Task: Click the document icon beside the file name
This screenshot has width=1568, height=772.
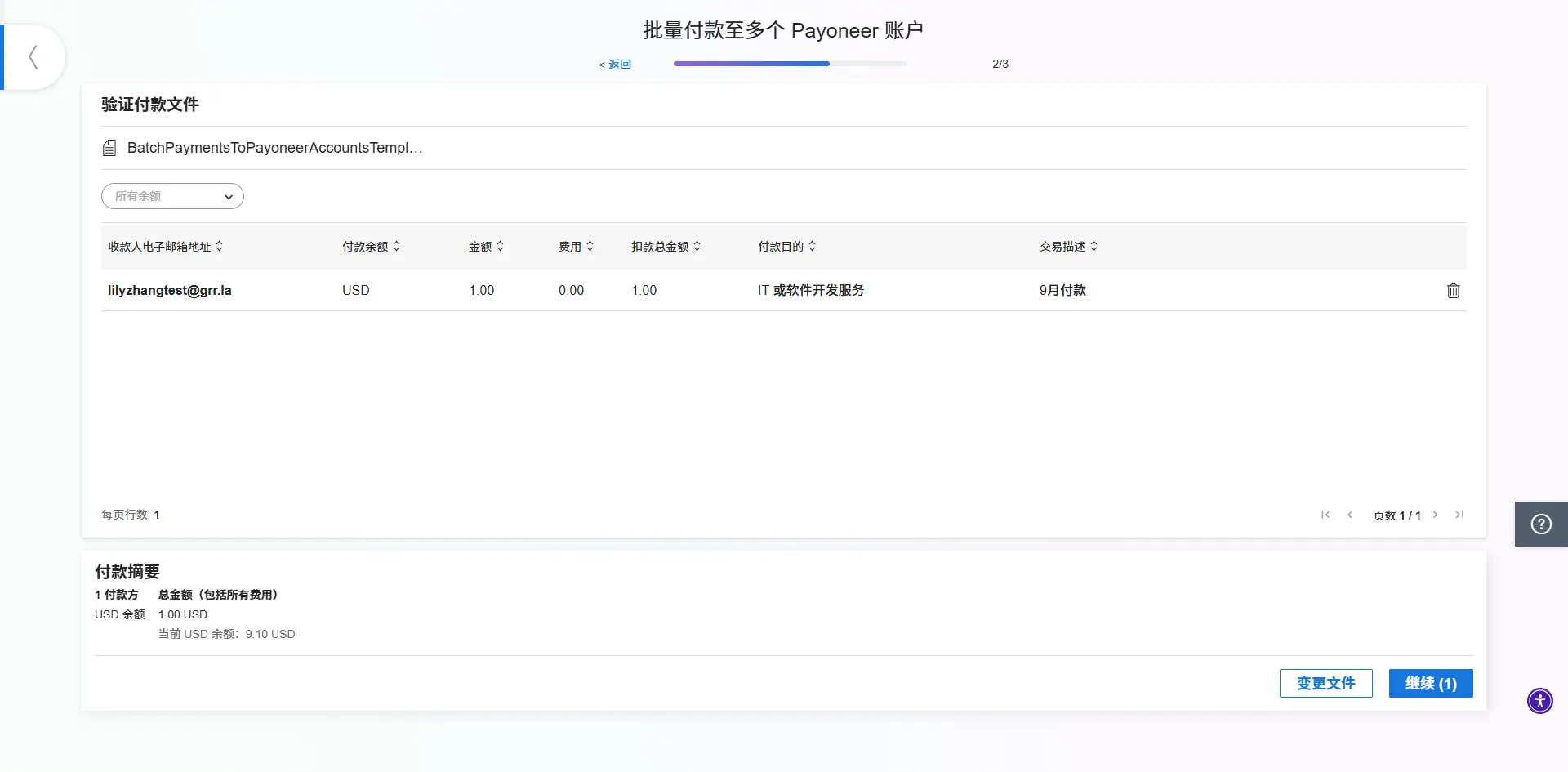Action: pos(109,148)
